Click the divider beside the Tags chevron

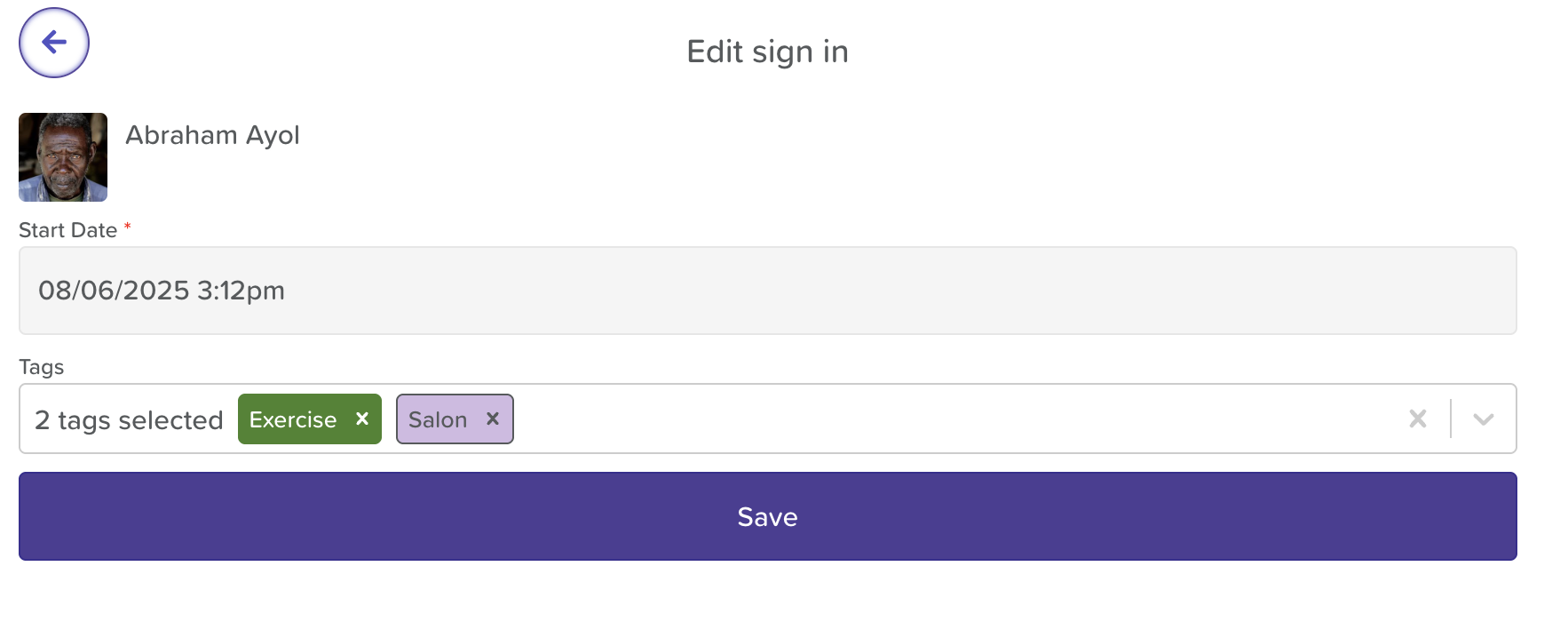coord(1451,419)
